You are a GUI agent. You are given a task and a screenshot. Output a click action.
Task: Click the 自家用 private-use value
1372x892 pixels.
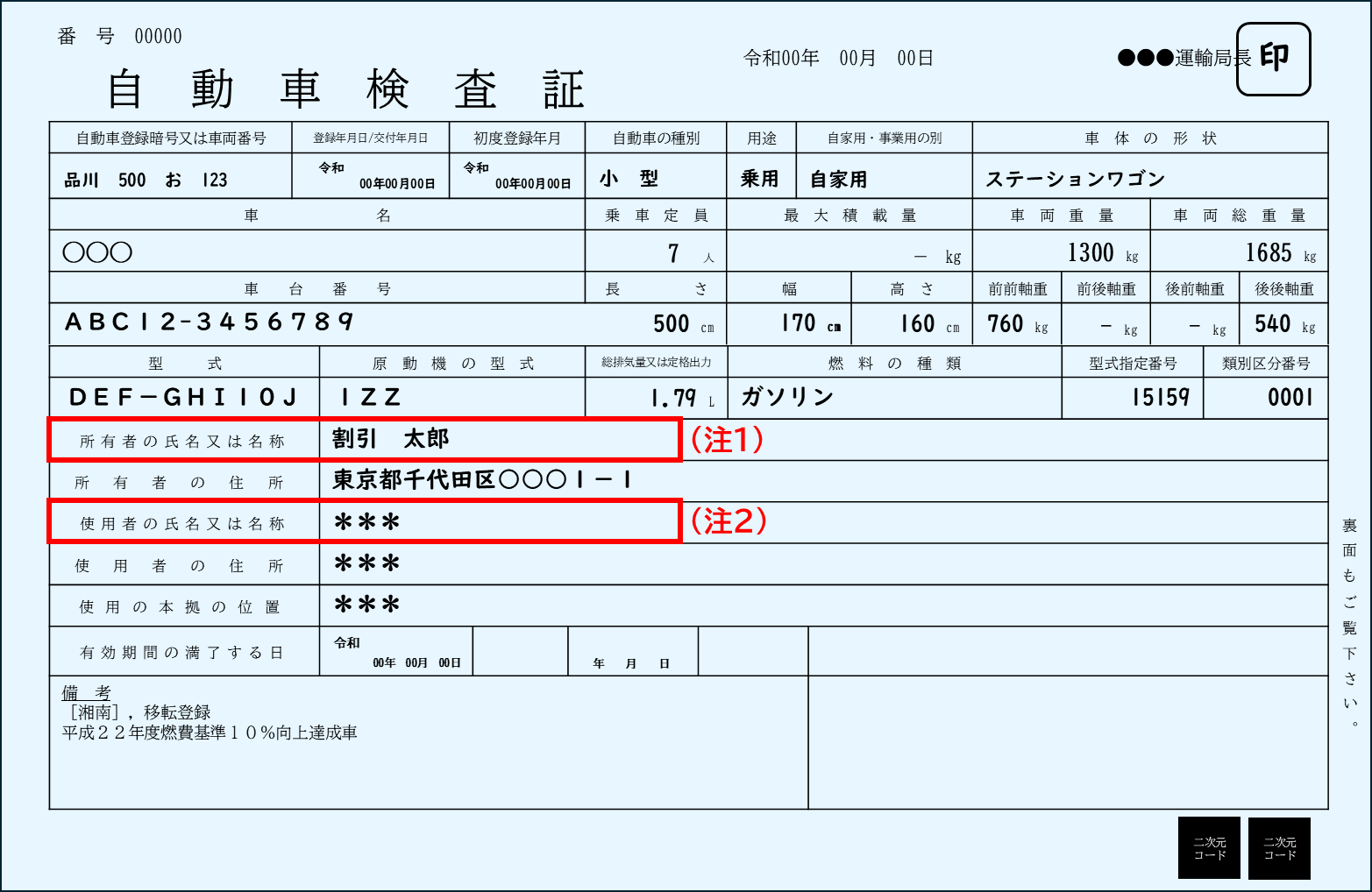[838, 180]
